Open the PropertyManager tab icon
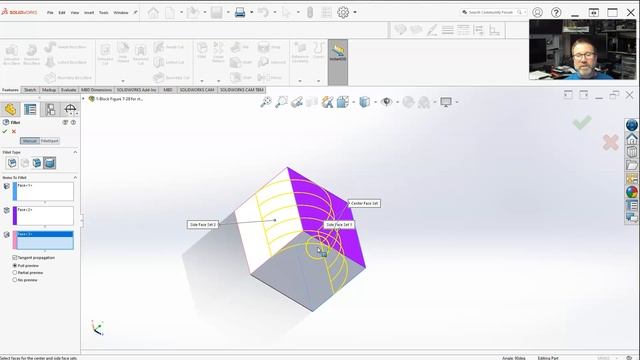The image size is (640, 360). click(30, 109)
